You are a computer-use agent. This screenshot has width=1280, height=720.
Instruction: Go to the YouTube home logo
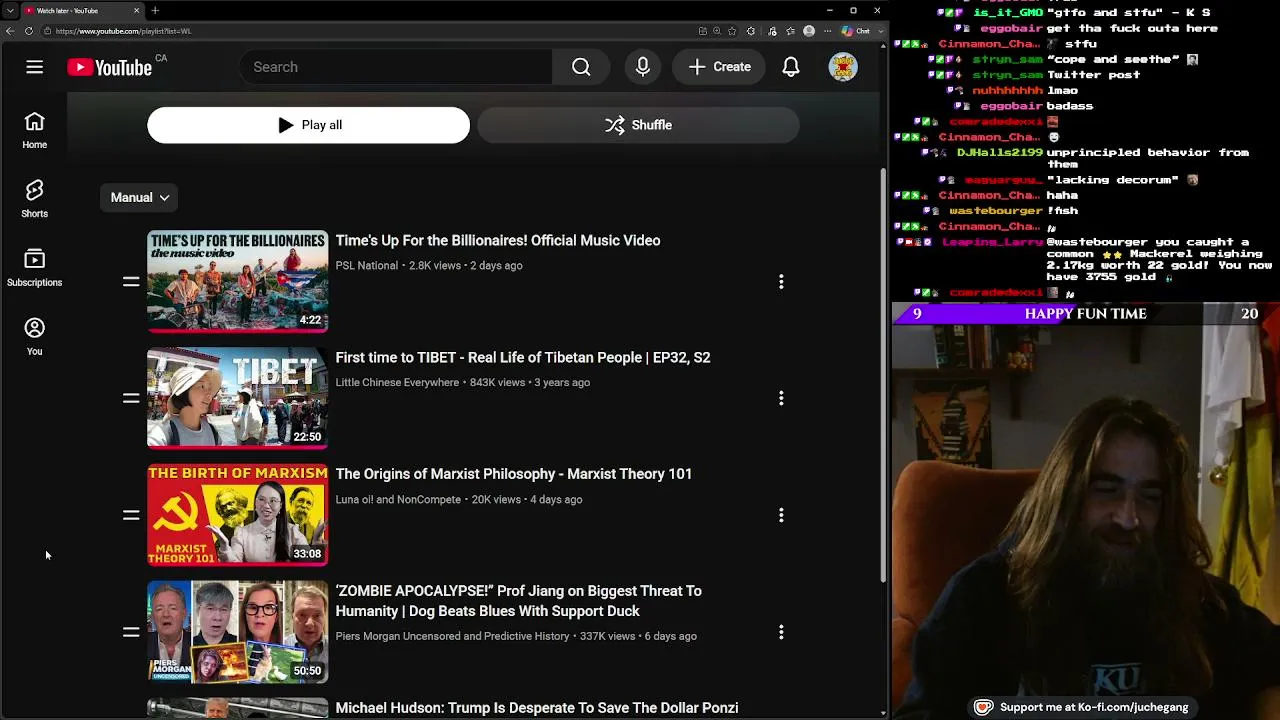(x=110, y=67)
